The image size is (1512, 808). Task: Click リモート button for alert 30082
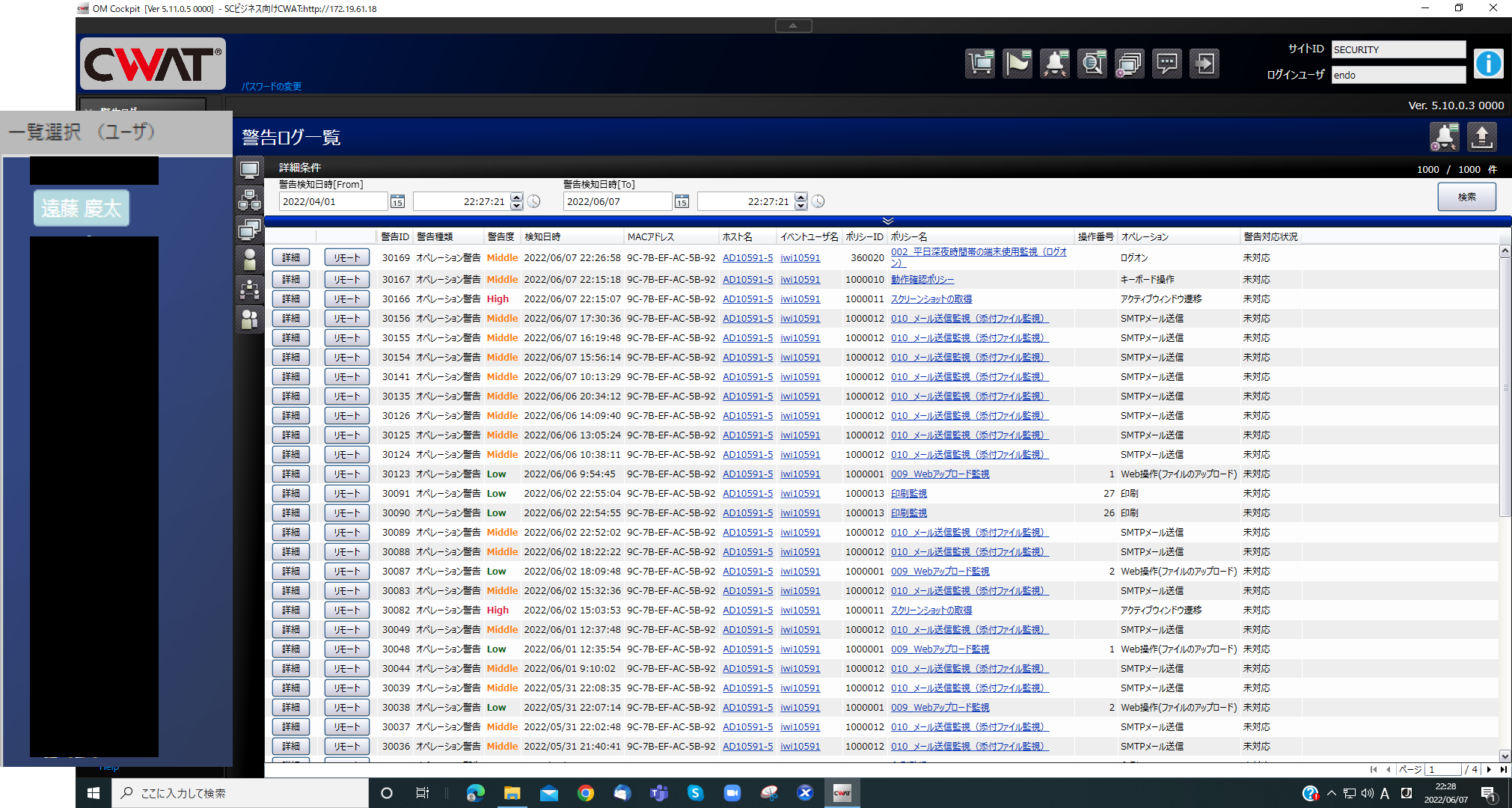click(347, 610)
